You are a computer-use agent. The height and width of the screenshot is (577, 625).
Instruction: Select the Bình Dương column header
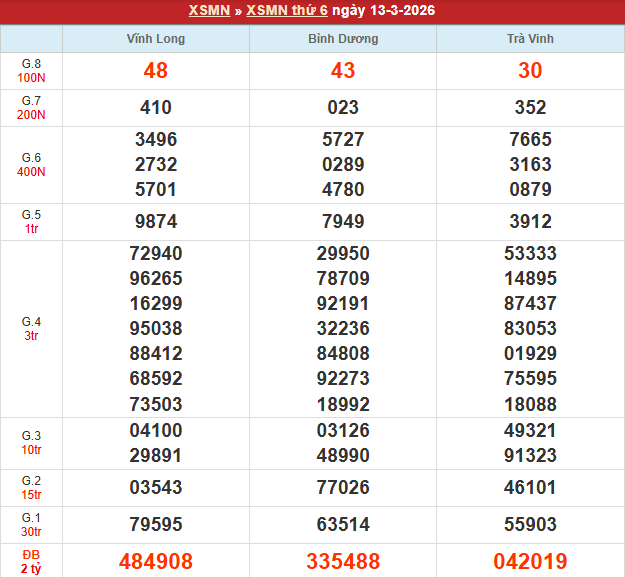pyautogui.click(x=343, y=39)
